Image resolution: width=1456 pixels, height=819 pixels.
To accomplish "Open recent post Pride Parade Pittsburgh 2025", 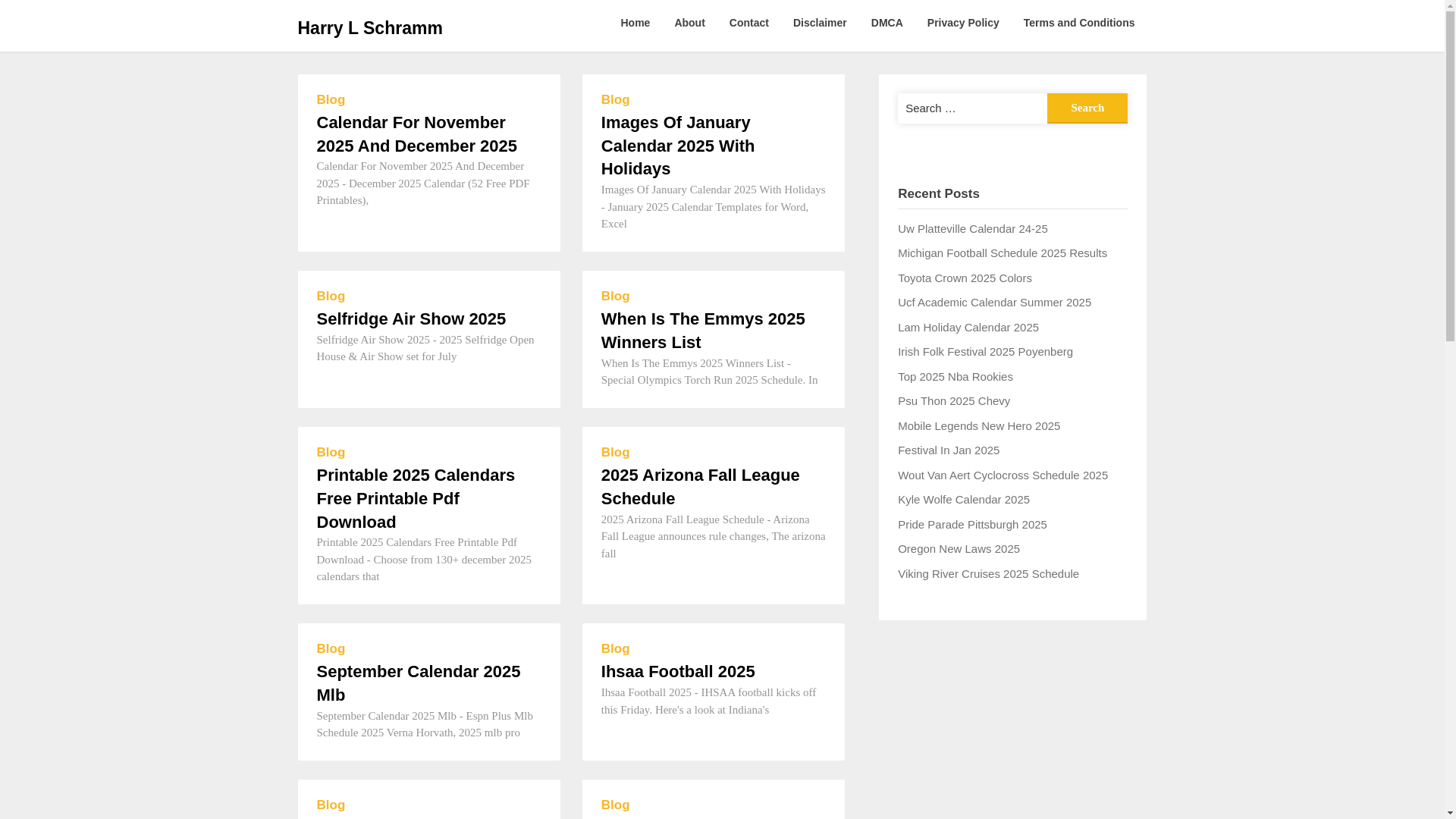I will pyautogui.click(x=972, y=525).
